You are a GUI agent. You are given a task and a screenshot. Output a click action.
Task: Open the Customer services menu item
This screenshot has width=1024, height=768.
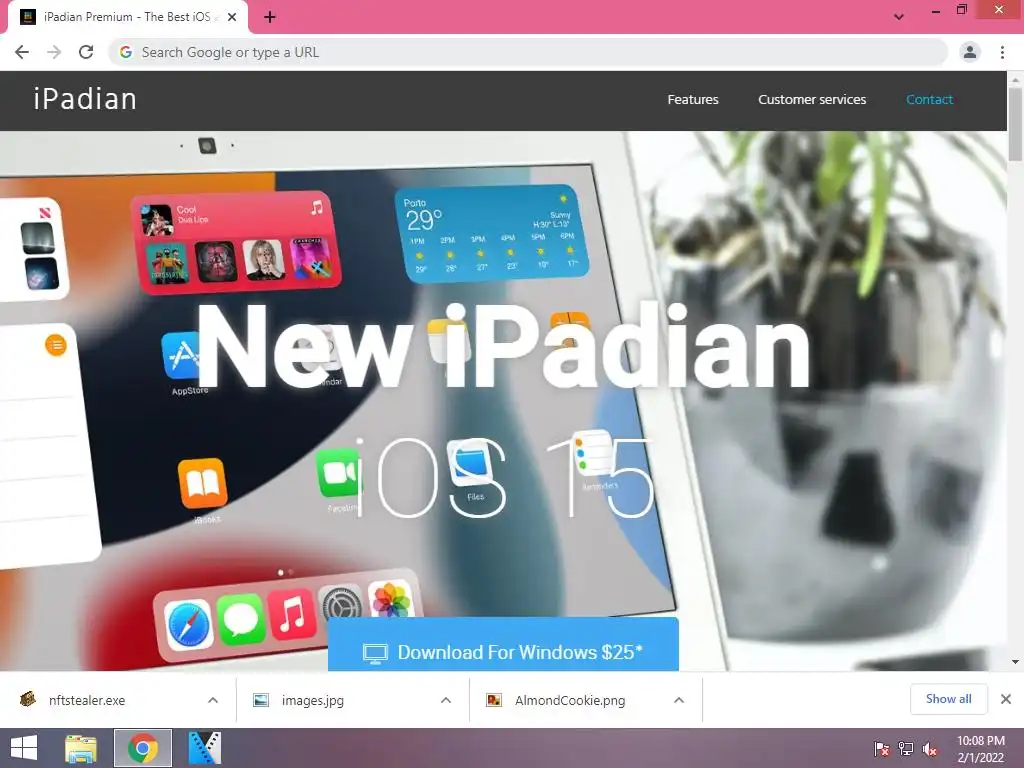point(812,100)
